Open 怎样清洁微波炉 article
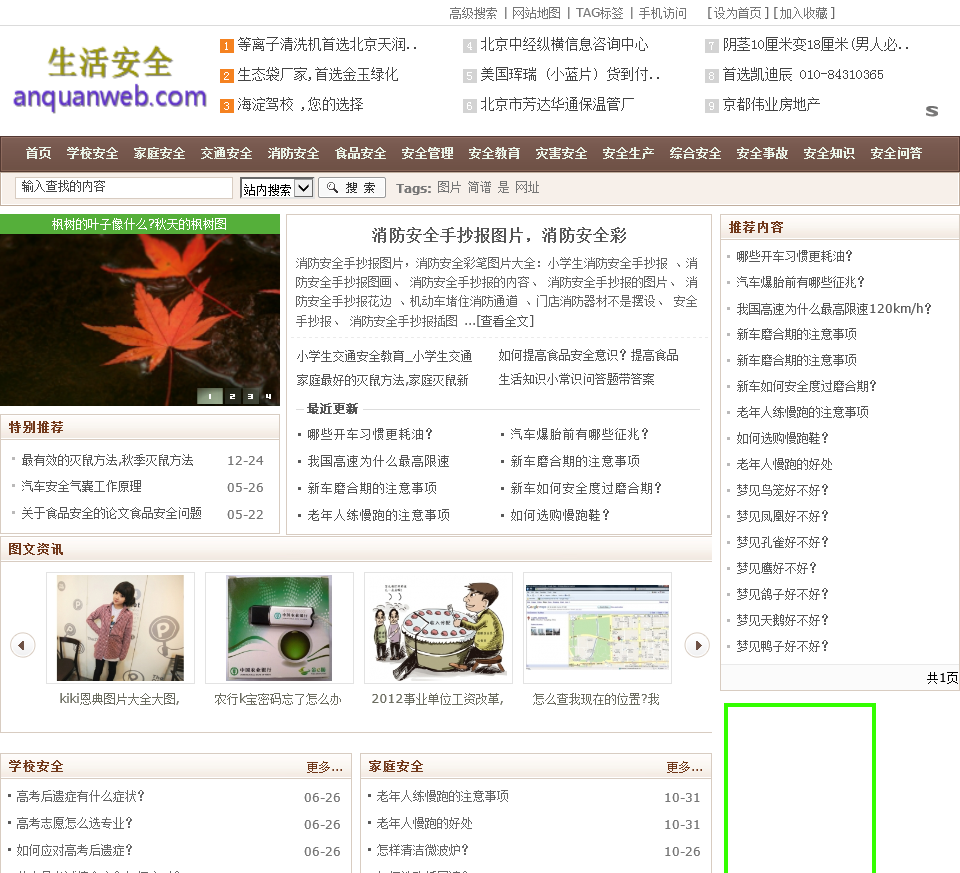Screen dimensions: 960x873 [x=422, y=850]
